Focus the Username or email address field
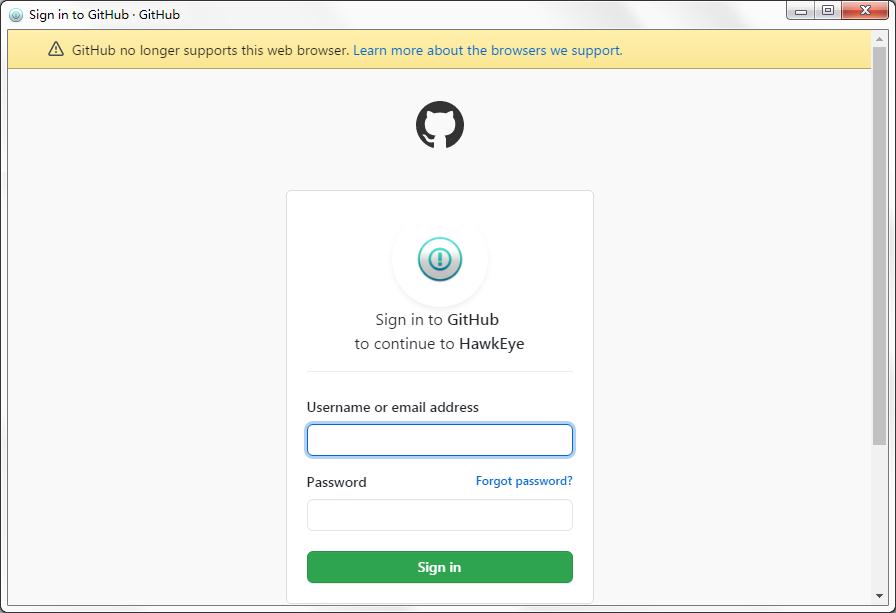This screenshot has width=896, height=613. point(440,440)
